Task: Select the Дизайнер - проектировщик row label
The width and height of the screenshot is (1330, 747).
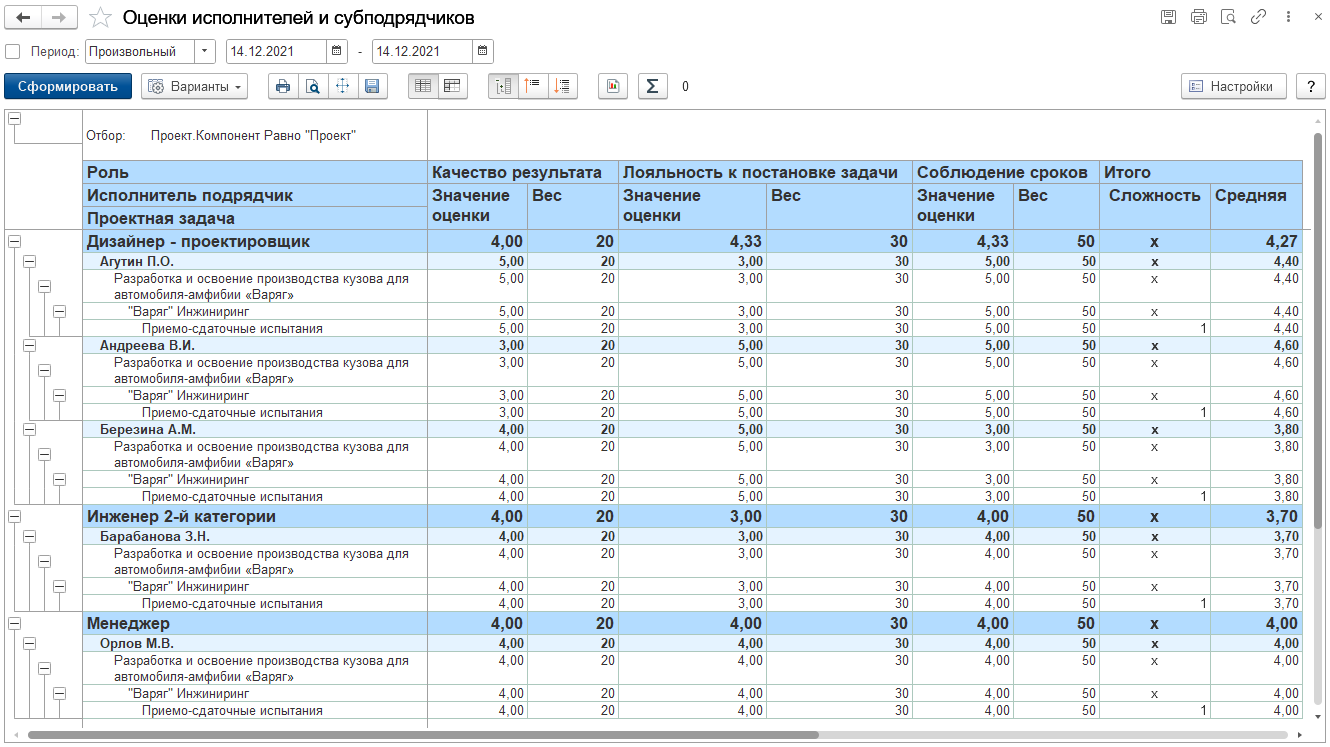Action: pyautogui.click(x=198, y=241)
